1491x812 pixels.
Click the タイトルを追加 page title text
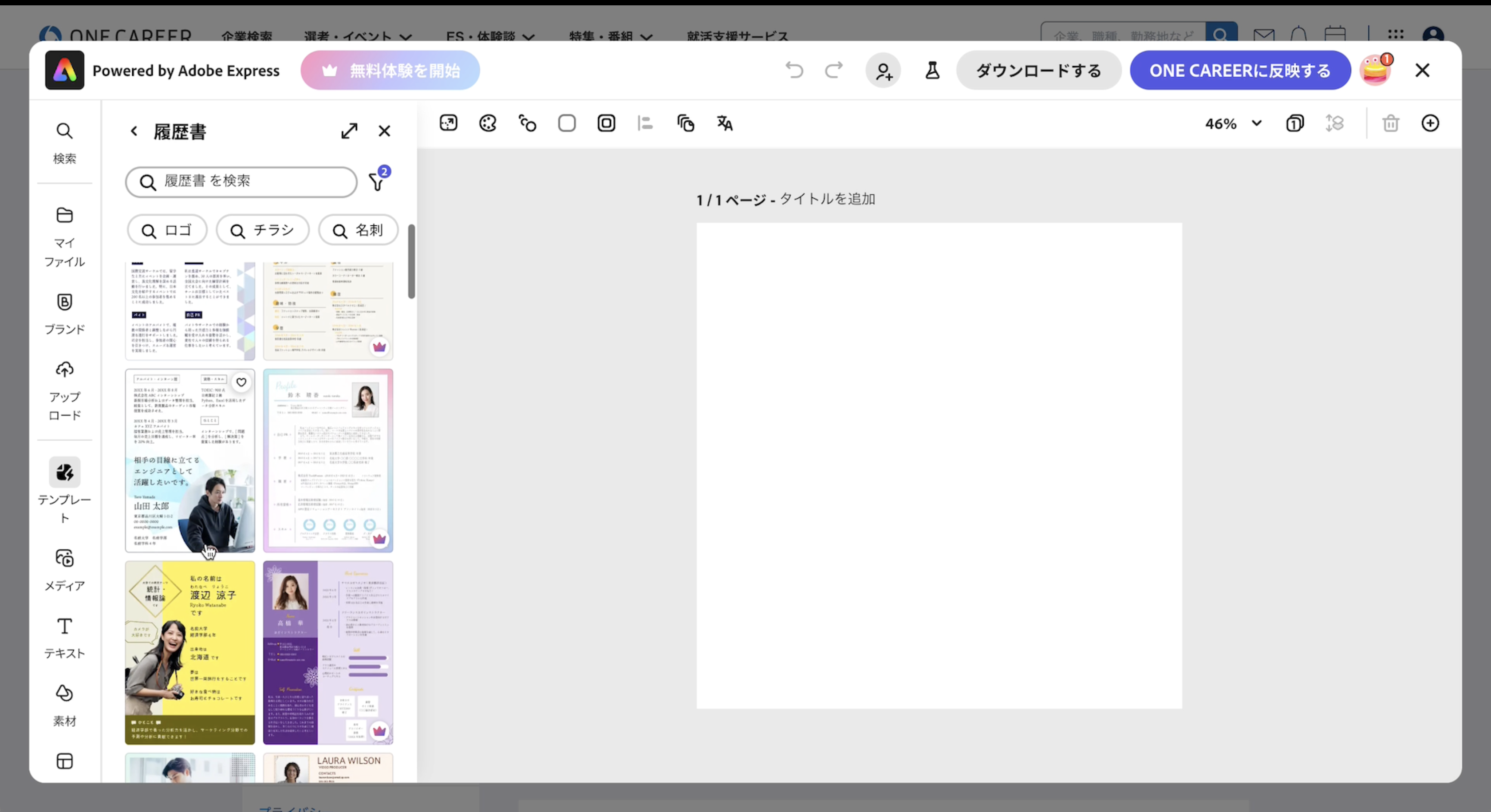pyautogui.click(x=827, y=199)
